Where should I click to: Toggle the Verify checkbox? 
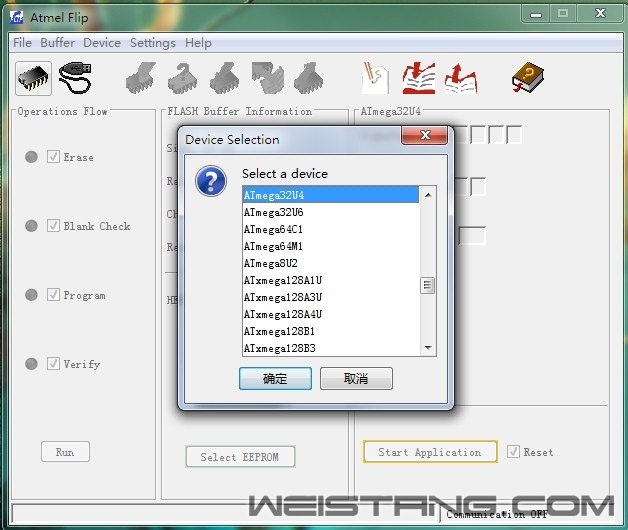click(x=53, y=363)
